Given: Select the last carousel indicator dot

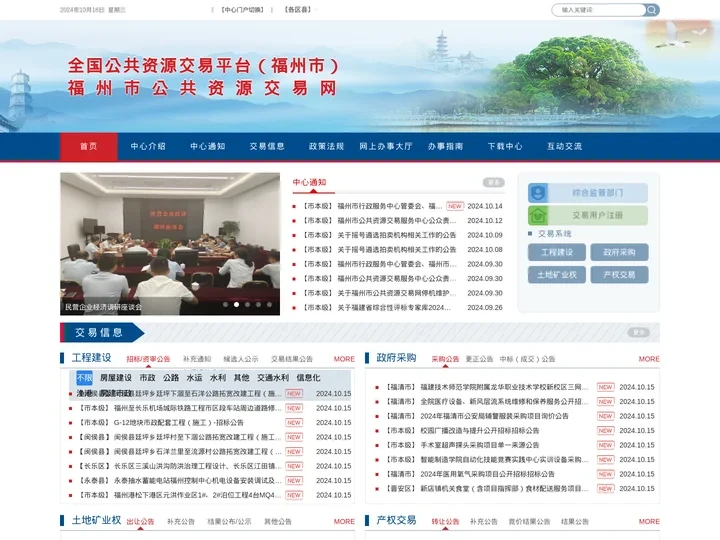Looking at the screenshot, I should (x=270, y=304).
